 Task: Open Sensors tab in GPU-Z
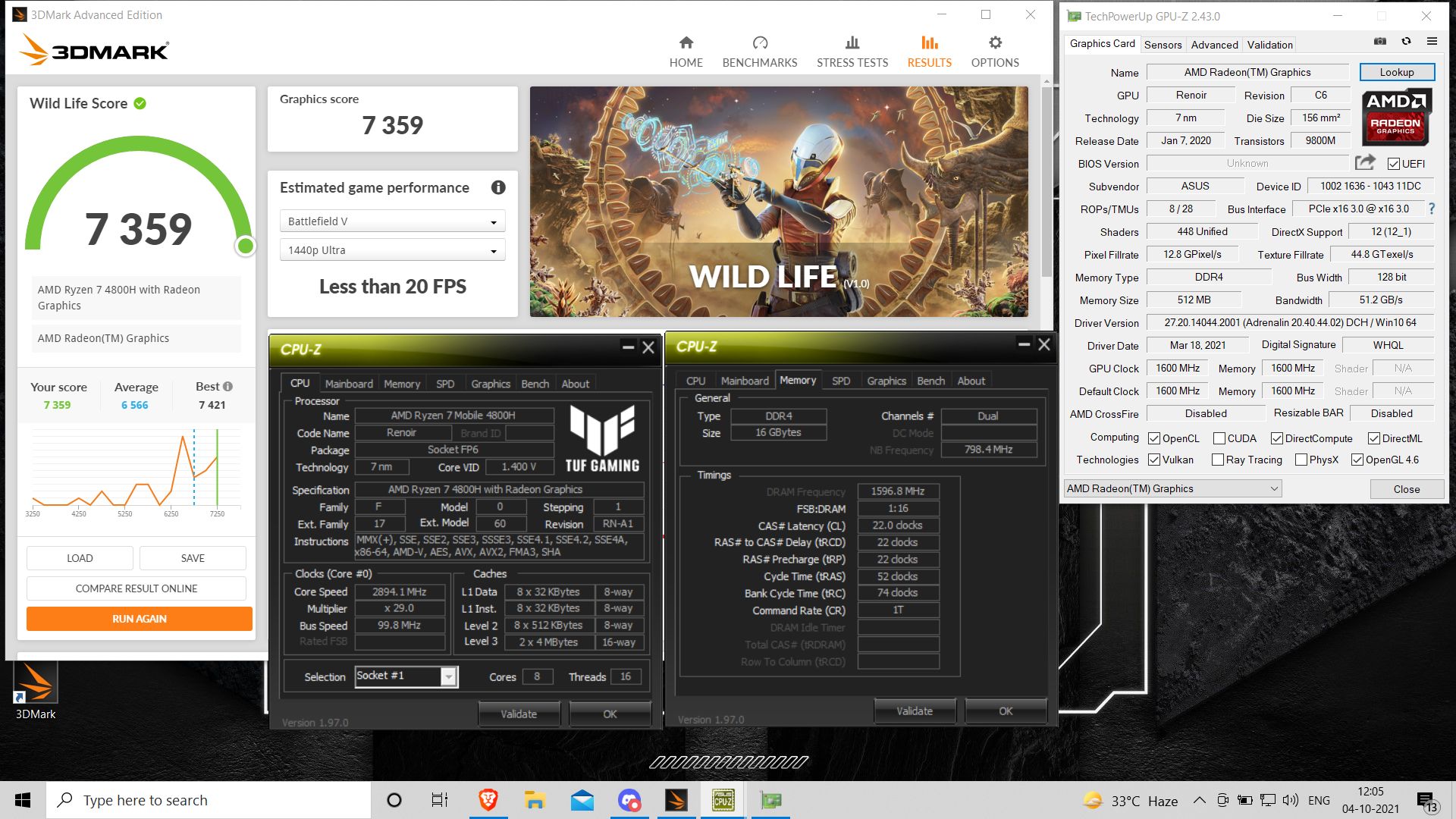[1163, 45]
